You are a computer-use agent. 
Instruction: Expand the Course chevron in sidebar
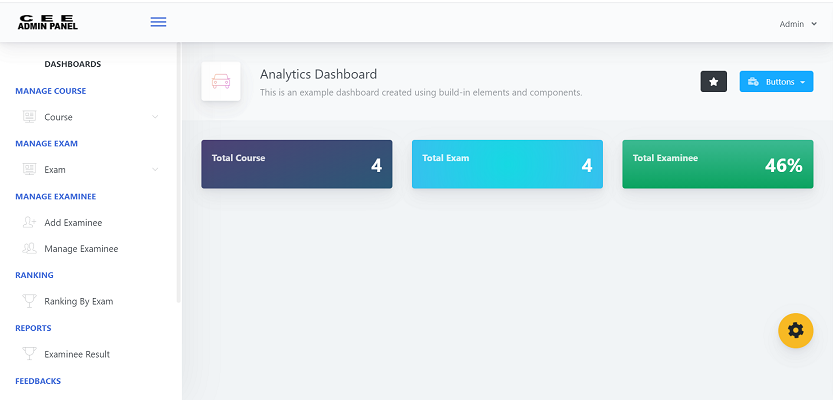(x=155, y=117)
